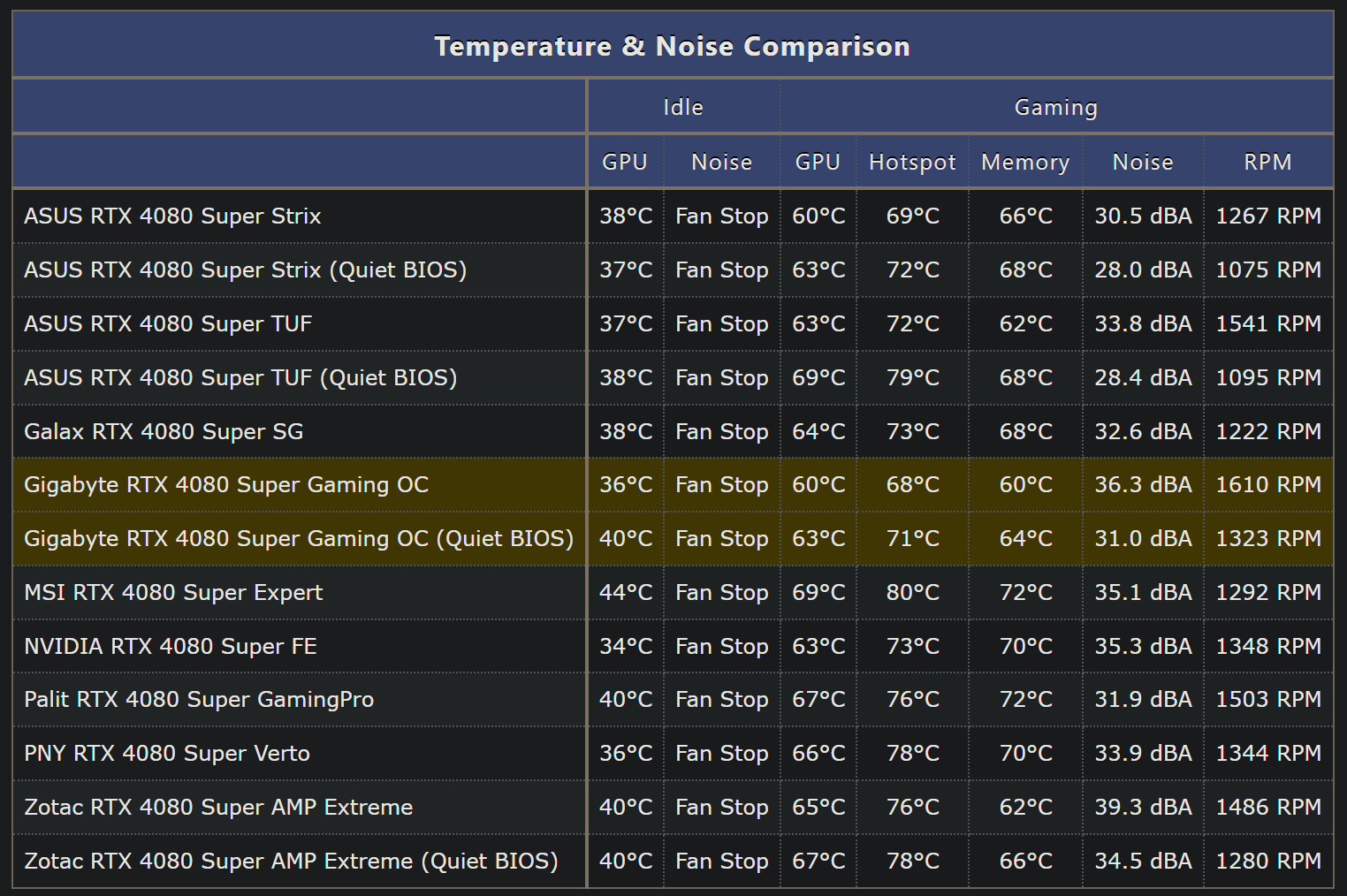
Task: Click the Palit RTX 4080 Super GamingPro name
Action: coord(199,700)
